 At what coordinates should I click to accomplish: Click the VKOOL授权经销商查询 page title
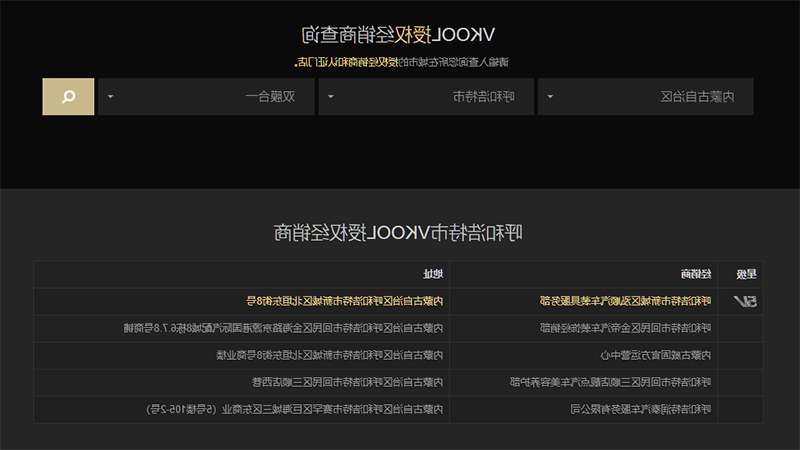[x=398, y=35]
